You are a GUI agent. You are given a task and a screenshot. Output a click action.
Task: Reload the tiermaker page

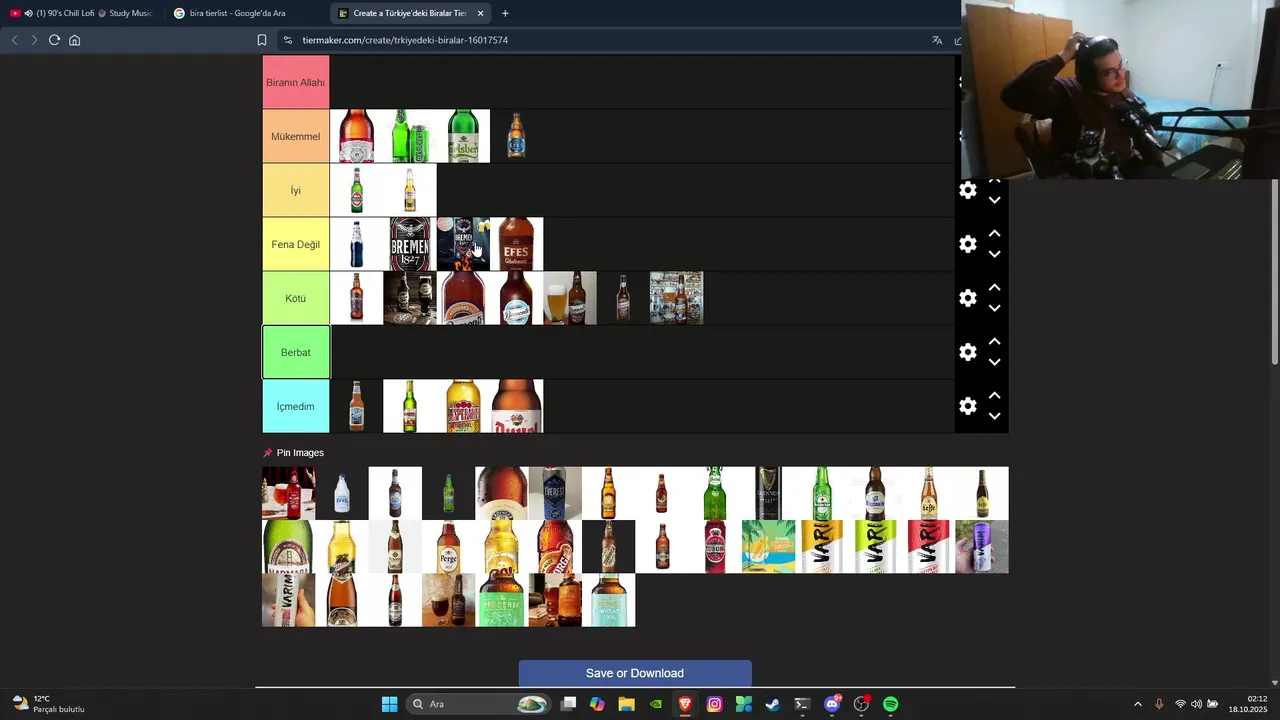(x=54, y=40)
